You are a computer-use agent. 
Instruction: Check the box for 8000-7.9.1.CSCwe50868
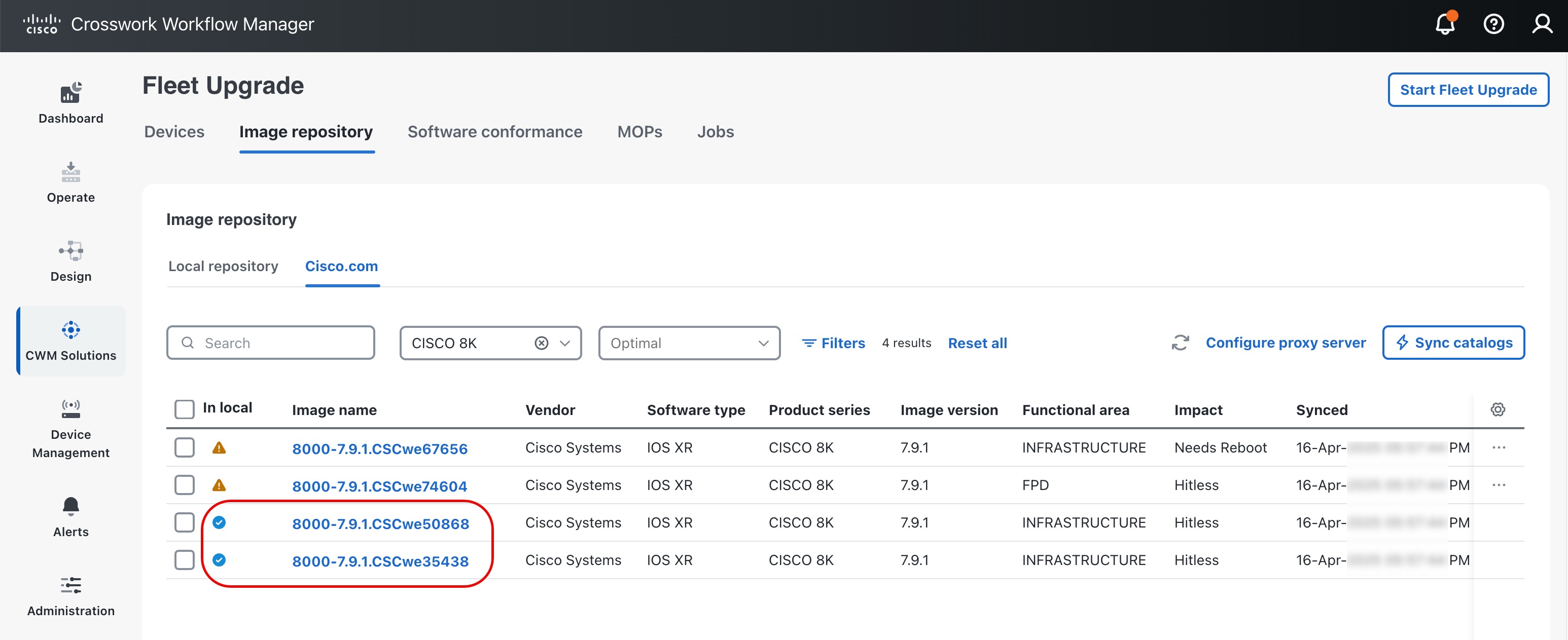(x=185, y=522)
